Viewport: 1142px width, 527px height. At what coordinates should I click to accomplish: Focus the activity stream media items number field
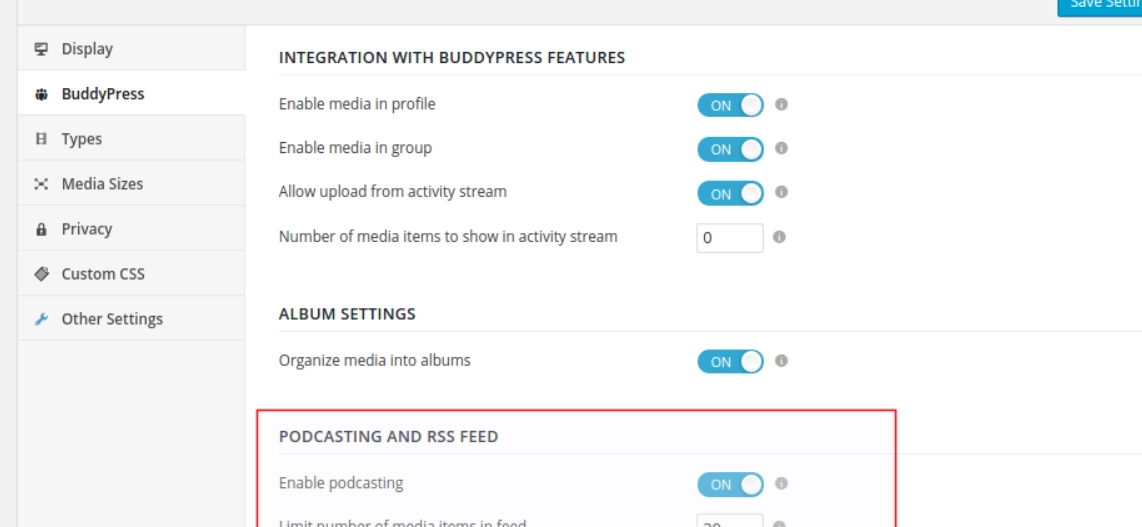(x=729, y=238)
